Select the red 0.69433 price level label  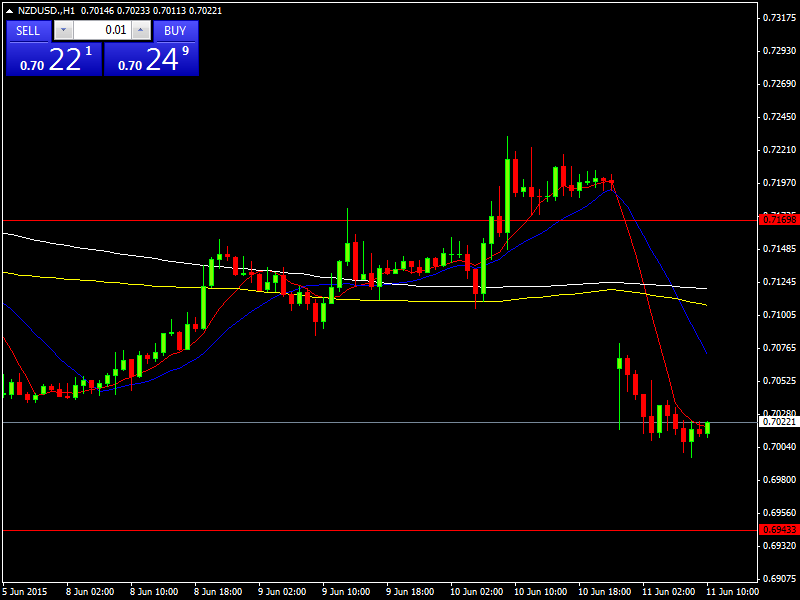(778, 530)
